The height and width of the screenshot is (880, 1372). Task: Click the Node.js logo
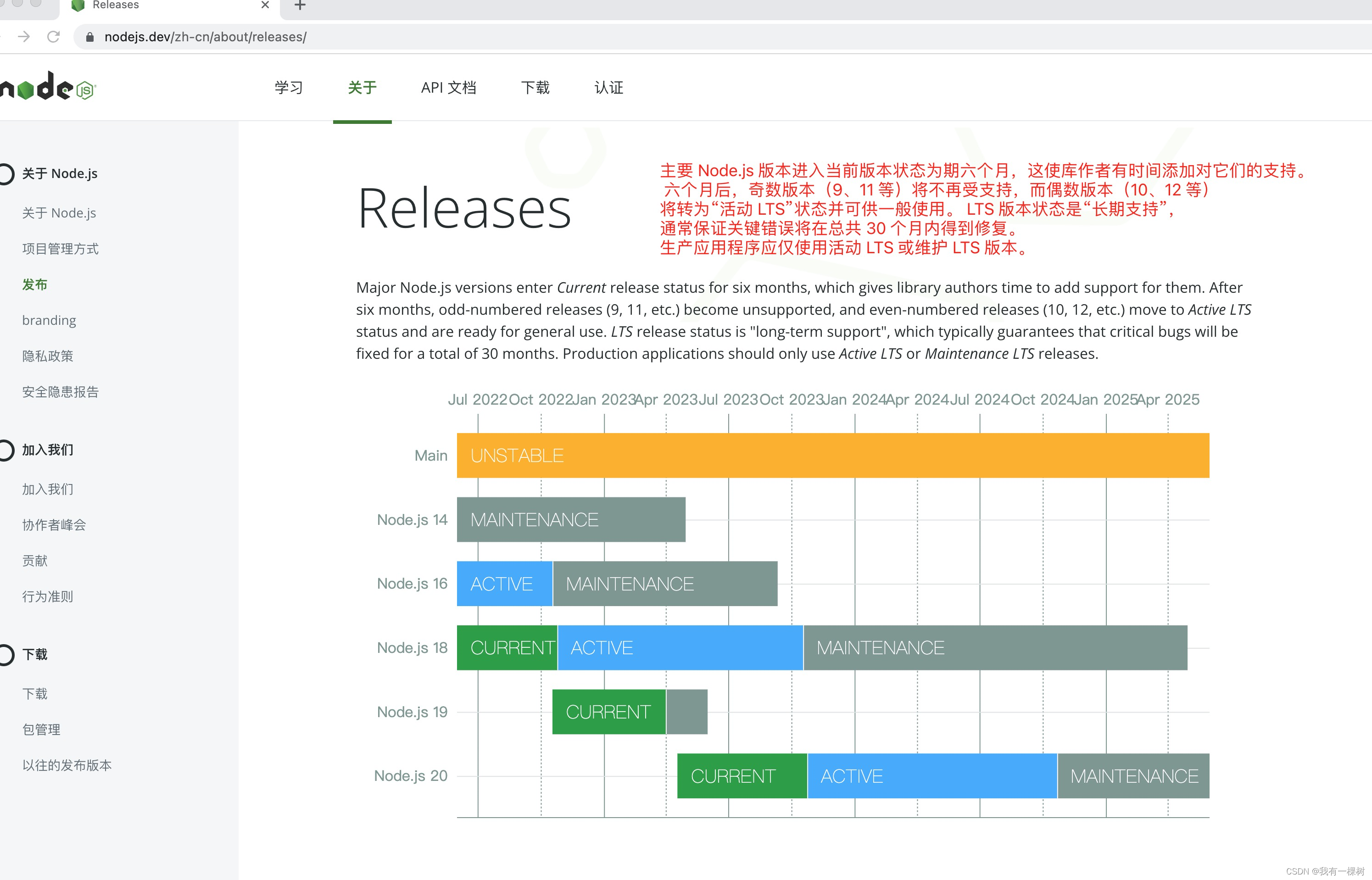click(49, 87)
